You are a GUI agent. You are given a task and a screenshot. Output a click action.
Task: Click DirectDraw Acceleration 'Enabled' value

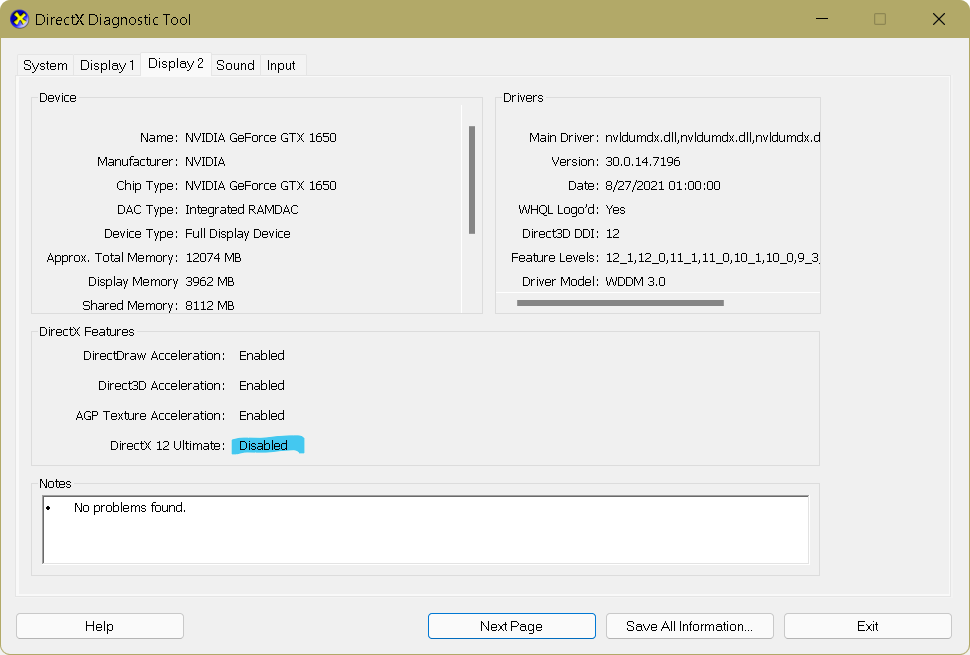tap(262, 356)
